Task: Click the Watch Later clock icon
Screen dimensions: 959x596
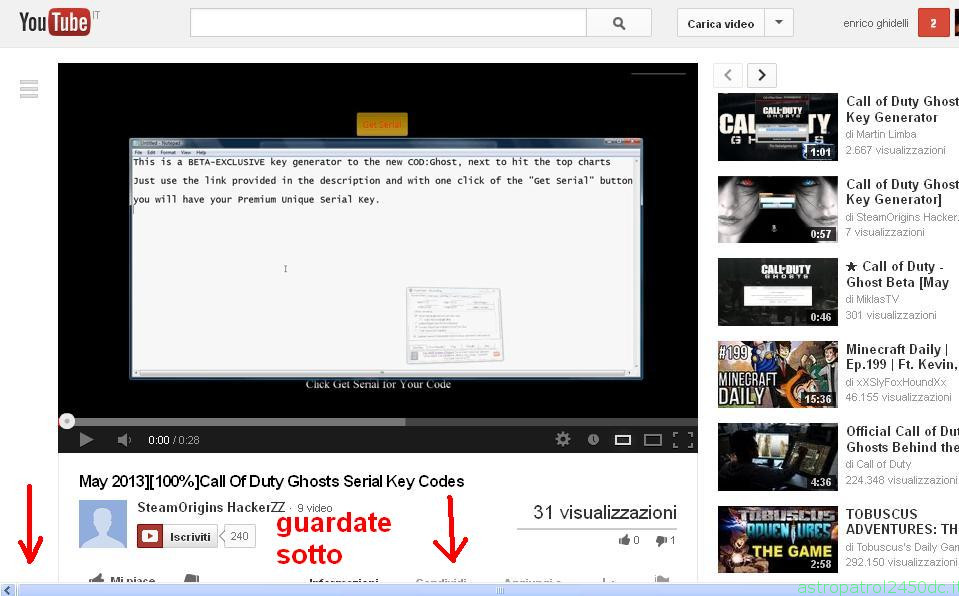Action: point(593,439)
